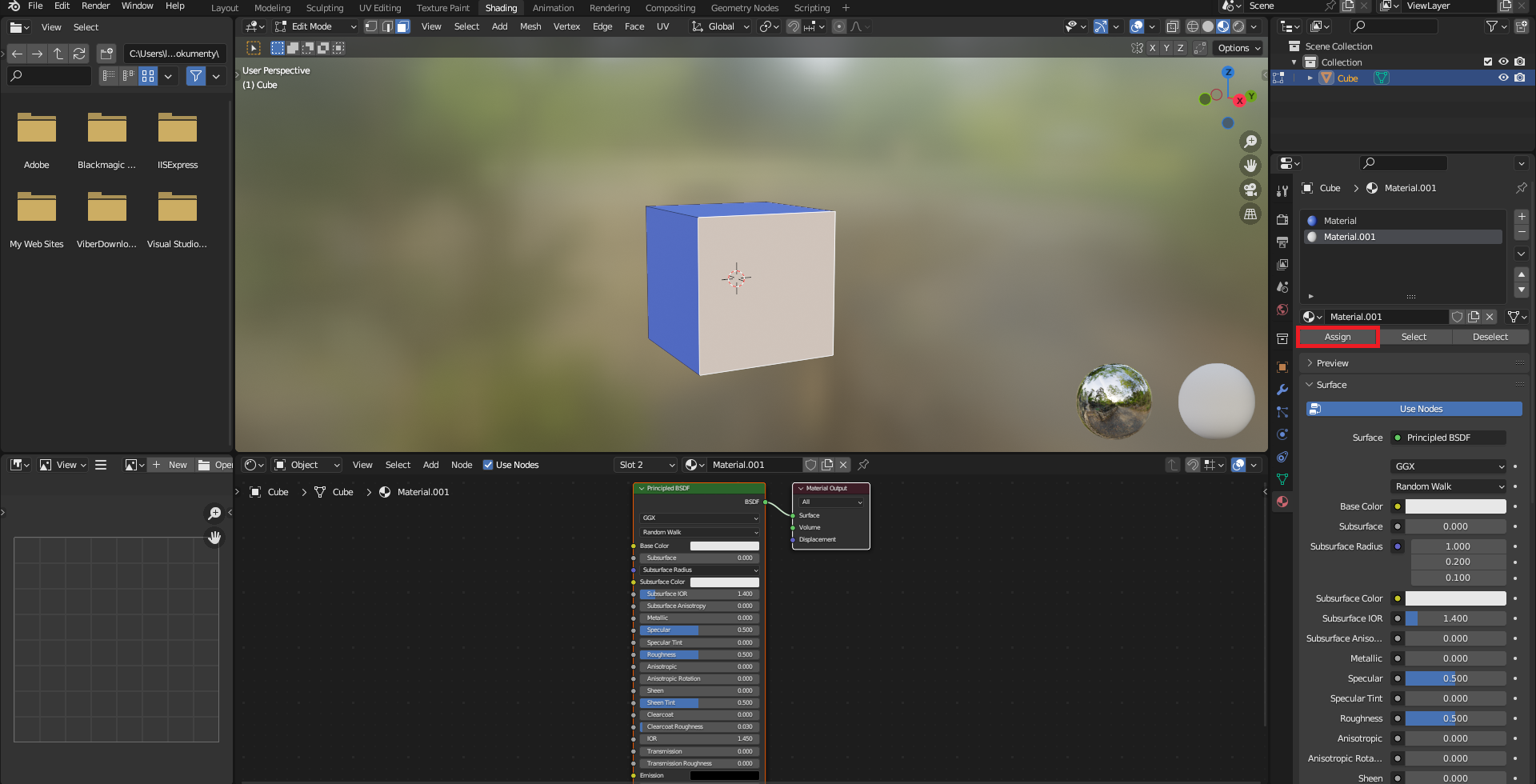Switch to the UV Editing workspace tab
The width and height of the screenshot is (1536, 784).
click(x=379, y=8)
